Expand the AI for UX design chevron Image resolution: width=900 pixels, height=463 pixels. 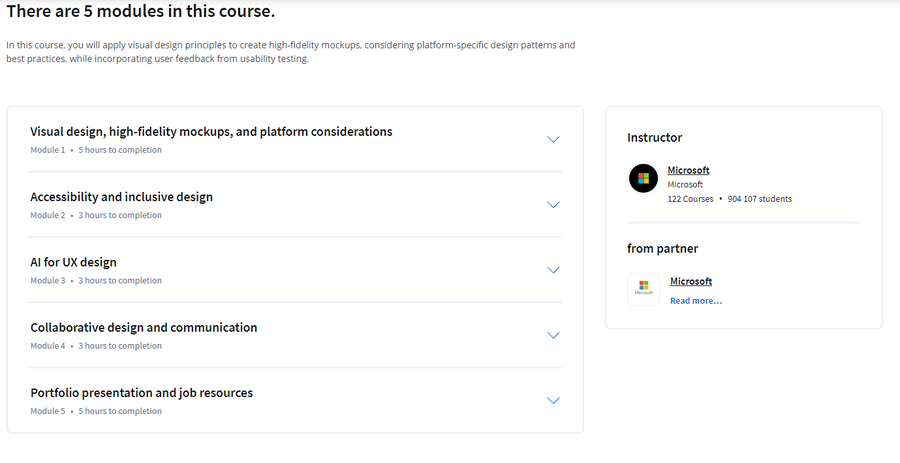click(x=553, y=270)
